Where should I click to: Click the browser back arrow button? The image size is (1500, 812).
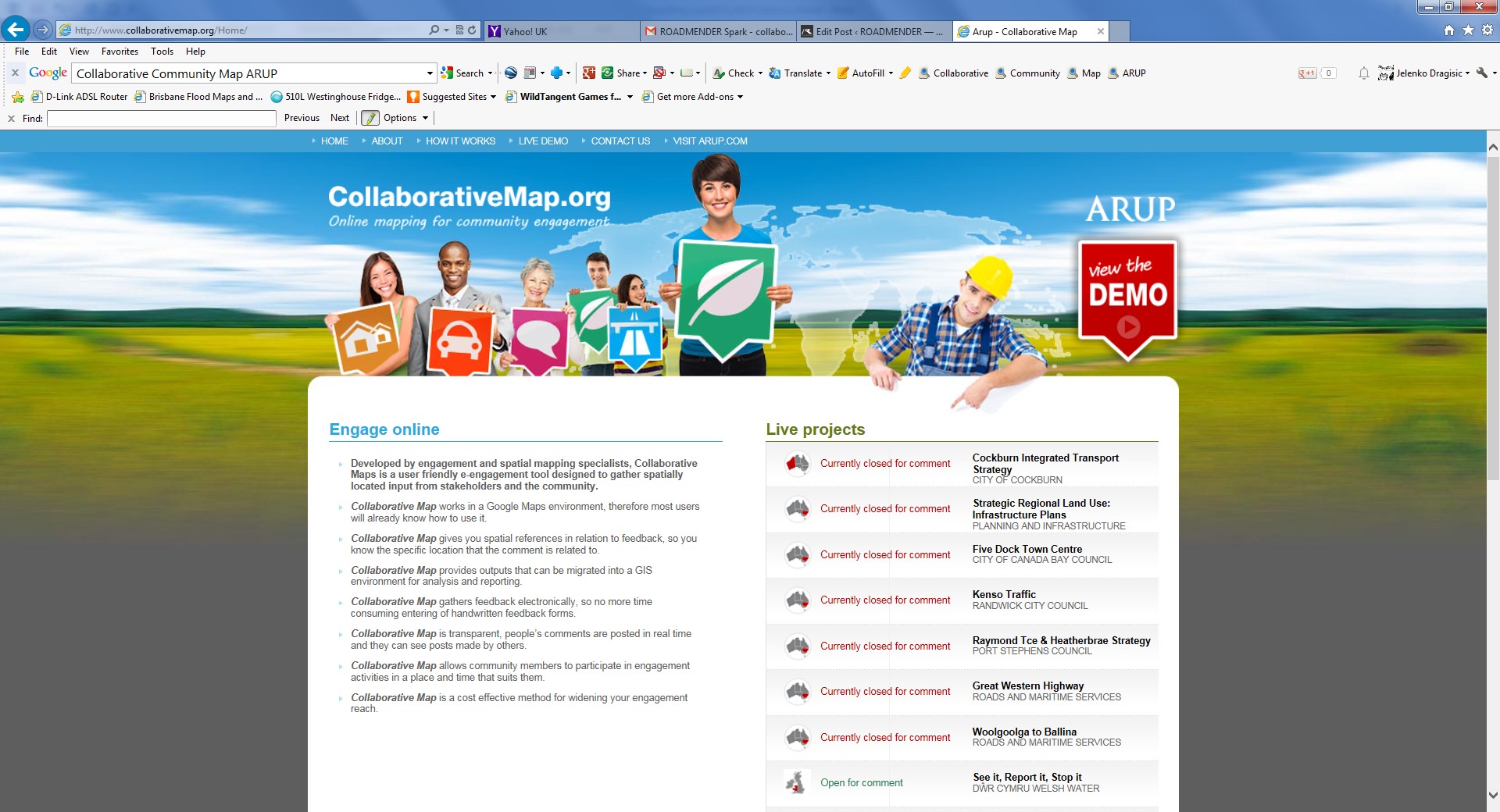click(16, 30)
